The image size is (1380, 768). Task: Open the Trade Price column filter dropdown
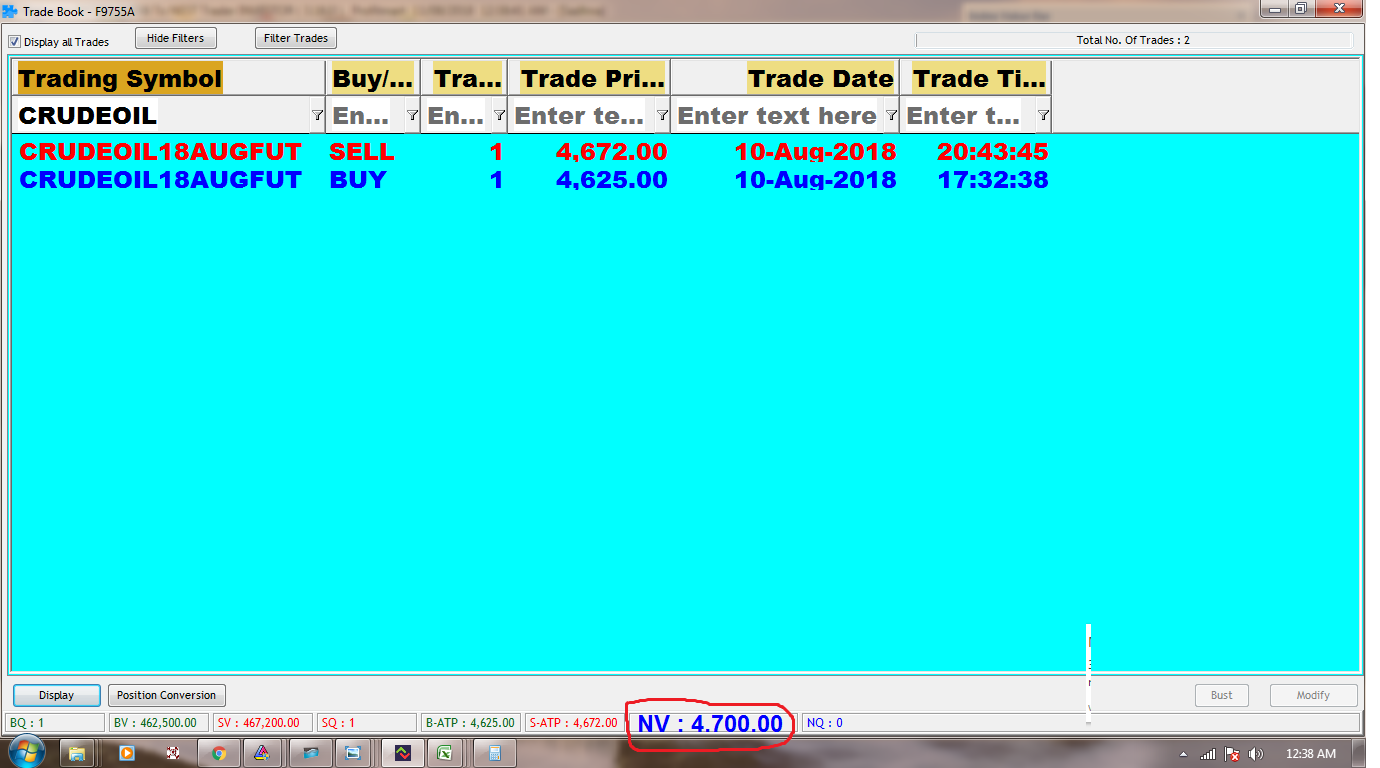point(661,116)
